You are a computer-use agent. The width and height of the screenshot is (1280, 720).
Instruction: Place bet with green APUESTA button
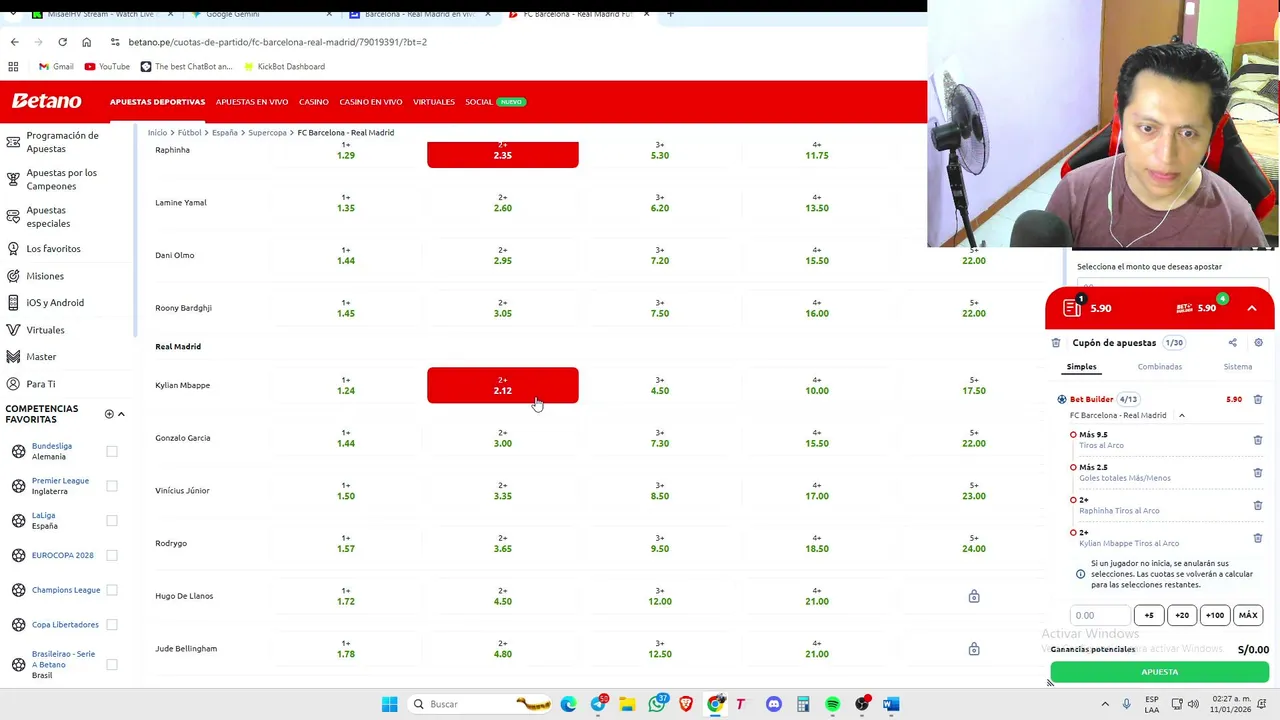point(1159,672)
